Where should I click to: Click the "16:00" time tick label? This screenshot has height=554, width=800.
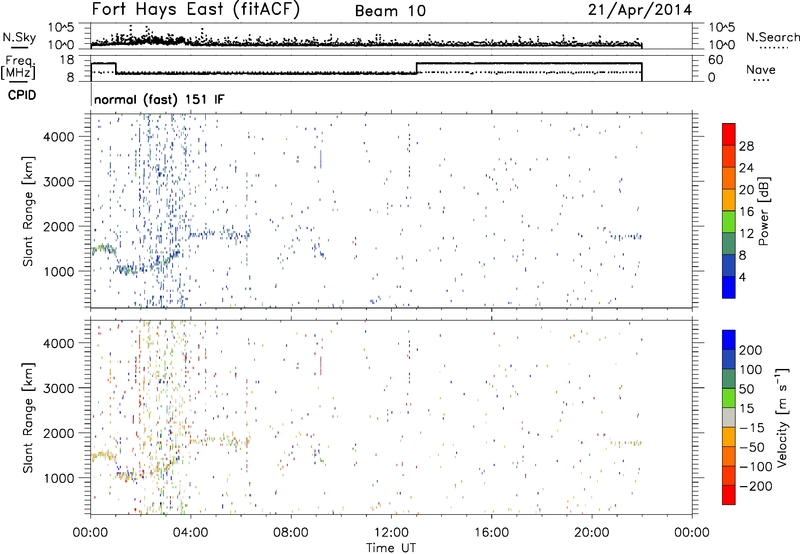coord(491,533)
